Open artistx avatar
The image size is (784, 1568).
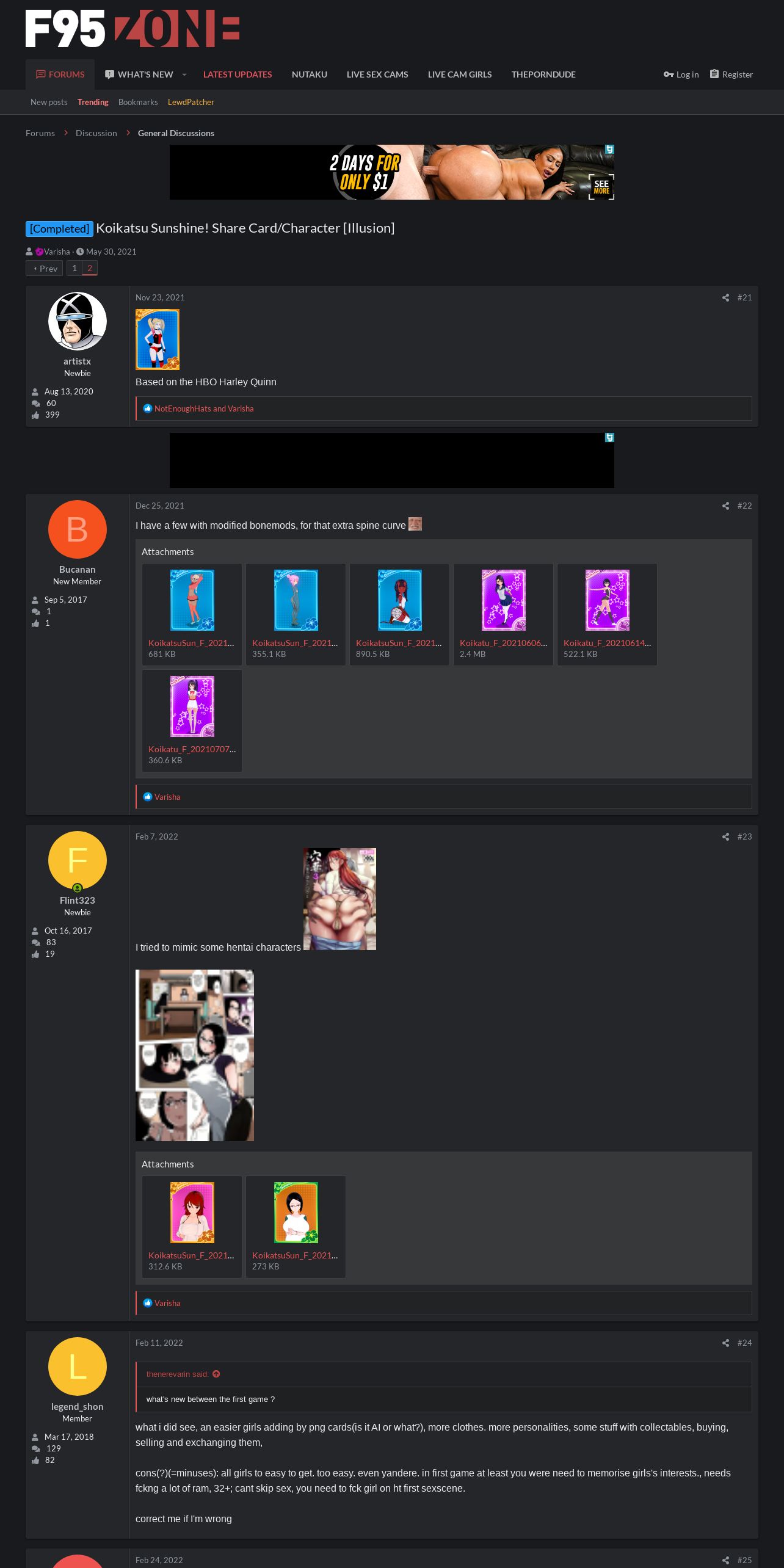point(78,321)
